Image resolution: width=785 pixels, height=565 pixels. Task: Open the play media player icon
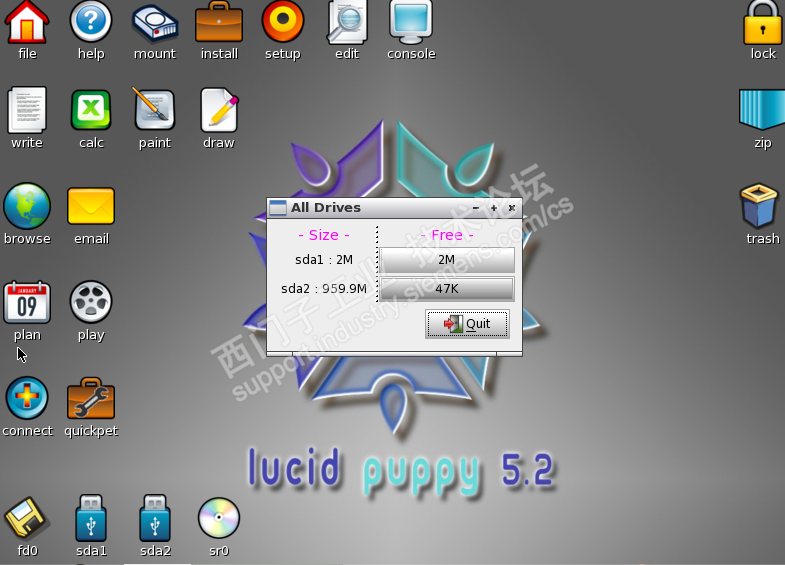pos(91,302)
